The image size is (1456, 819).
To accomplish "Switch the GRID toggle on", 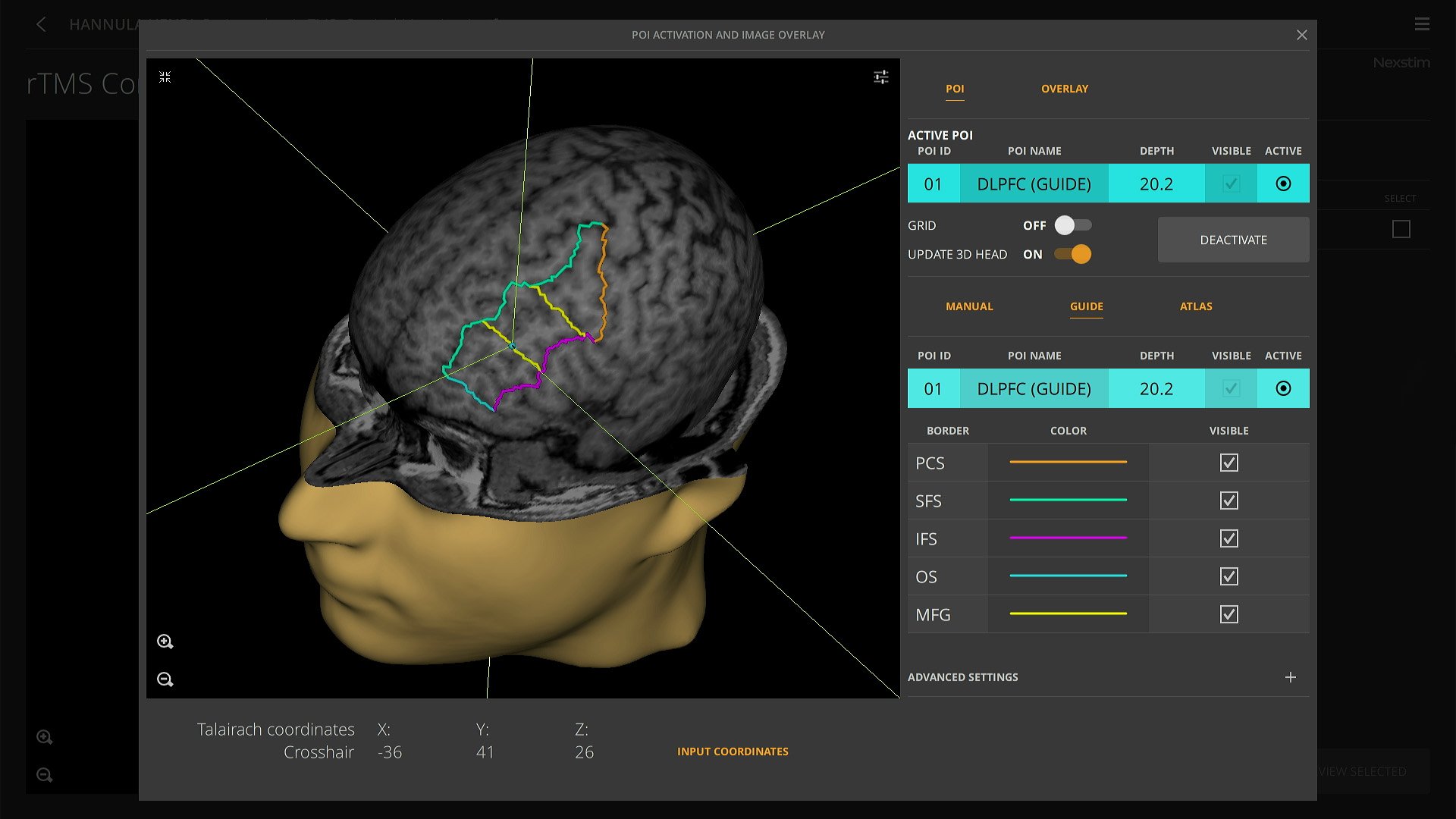I will click(x=1073, y=225).
